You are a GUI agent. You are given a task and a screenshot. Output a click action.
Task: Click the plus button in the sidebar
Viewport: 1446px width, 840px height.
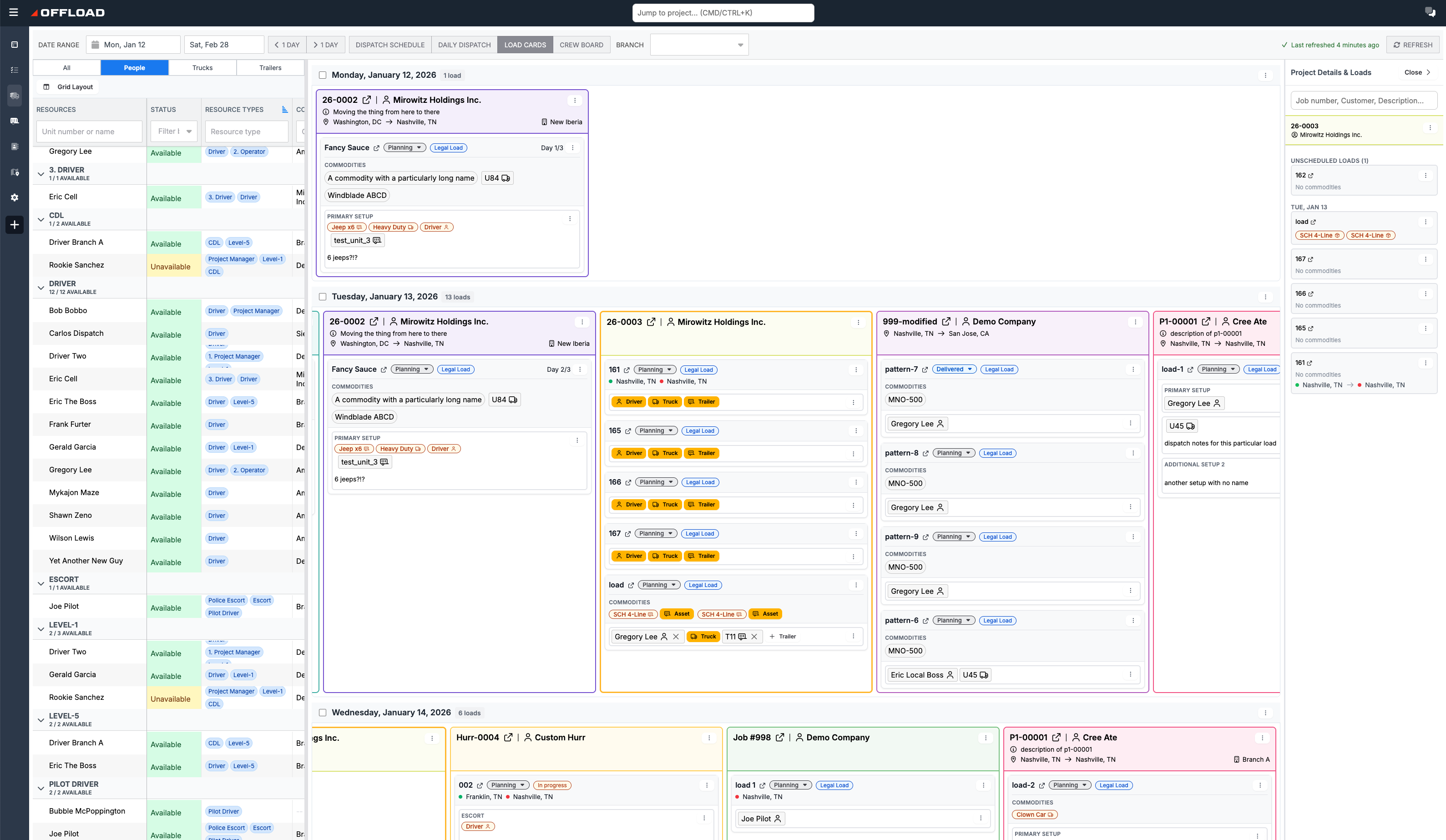(15, 224)
